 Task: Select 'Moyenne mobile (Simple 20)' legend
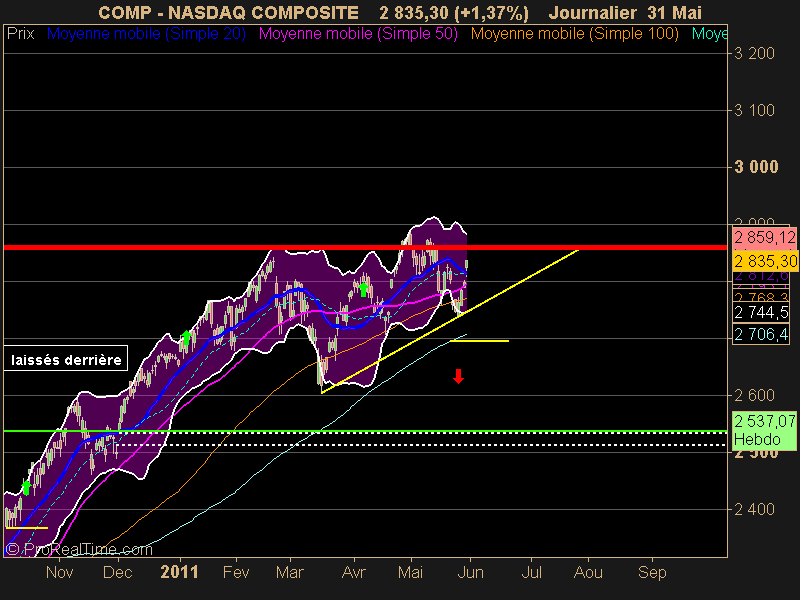(146, 34)
